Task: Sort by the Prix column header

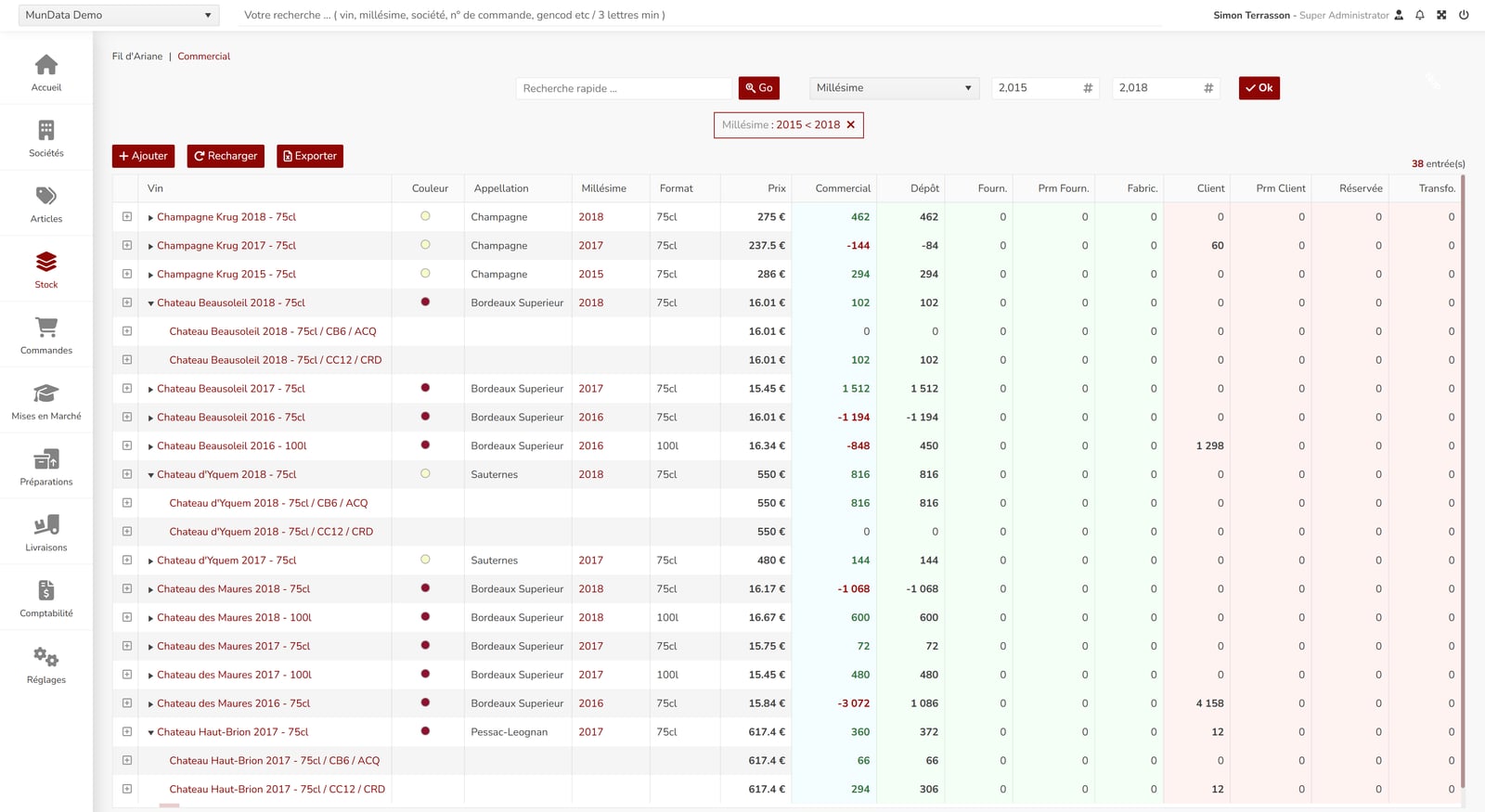Action: point(777,188)
